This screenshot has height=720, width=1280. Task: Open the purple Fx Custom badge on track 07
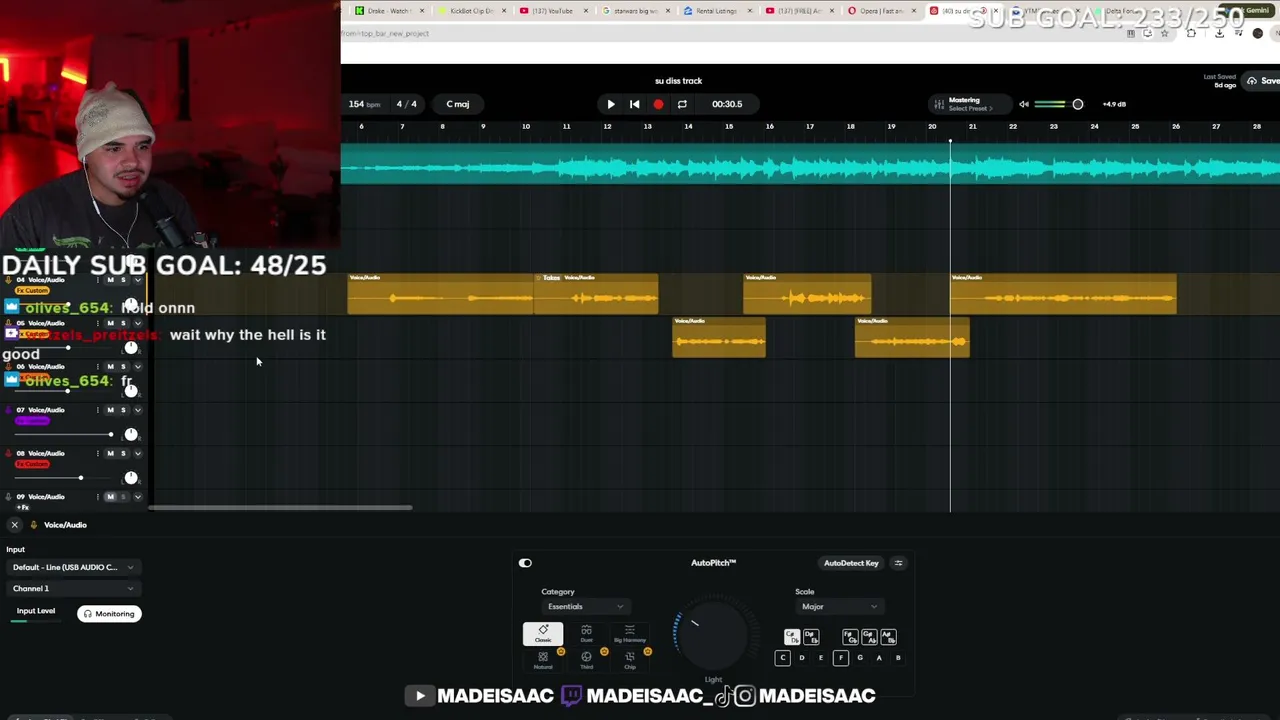tap(31, 421)
